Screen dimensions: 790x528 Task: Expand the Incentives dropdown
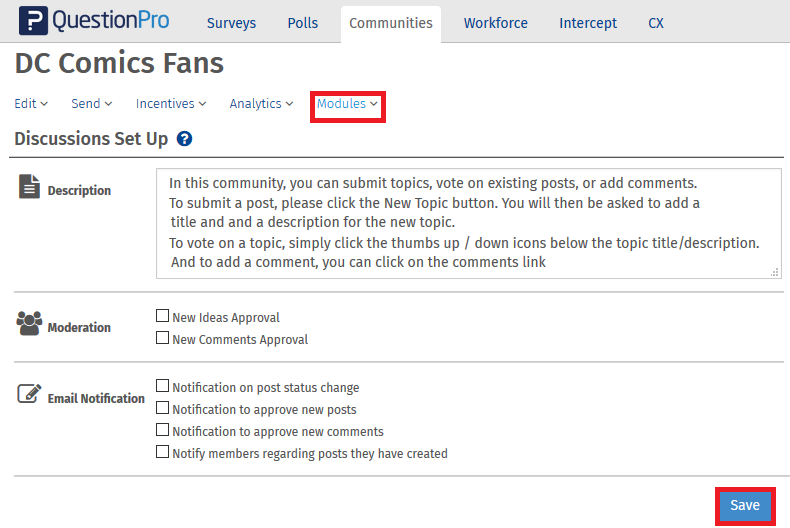171,104
